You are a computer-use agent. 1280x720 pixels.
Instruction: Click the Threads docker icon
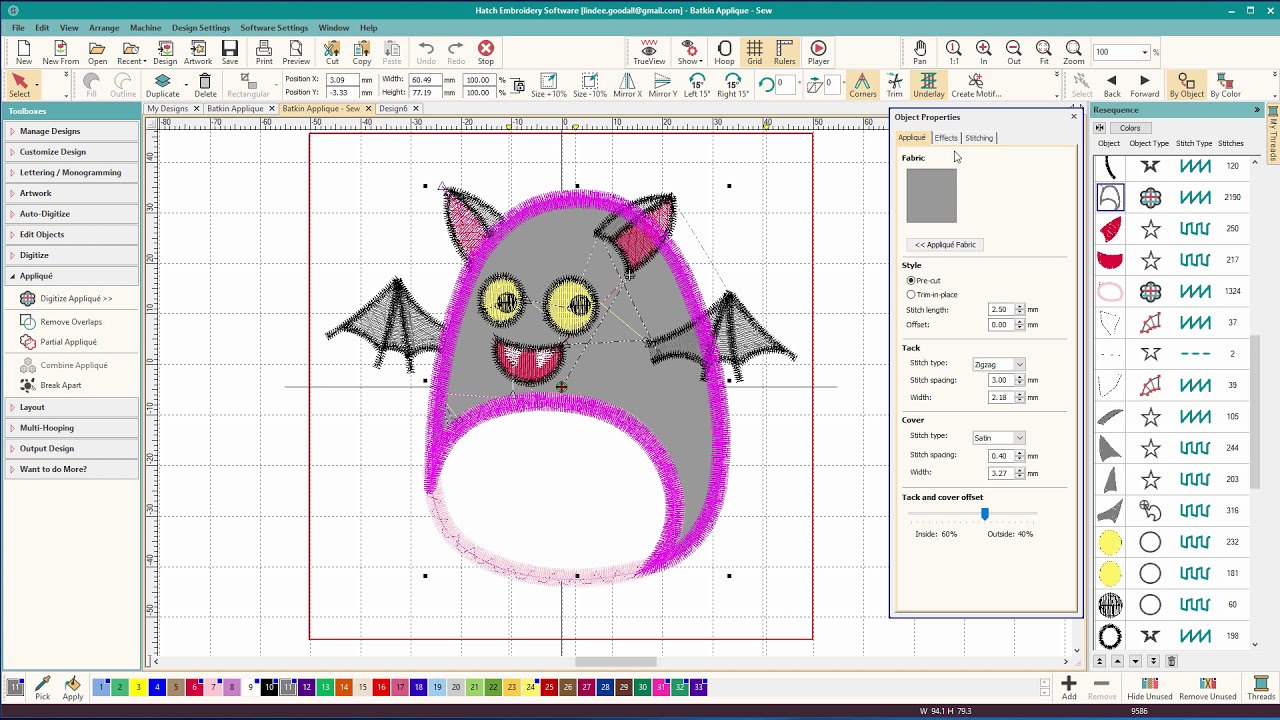click(x=1261, y=687)
